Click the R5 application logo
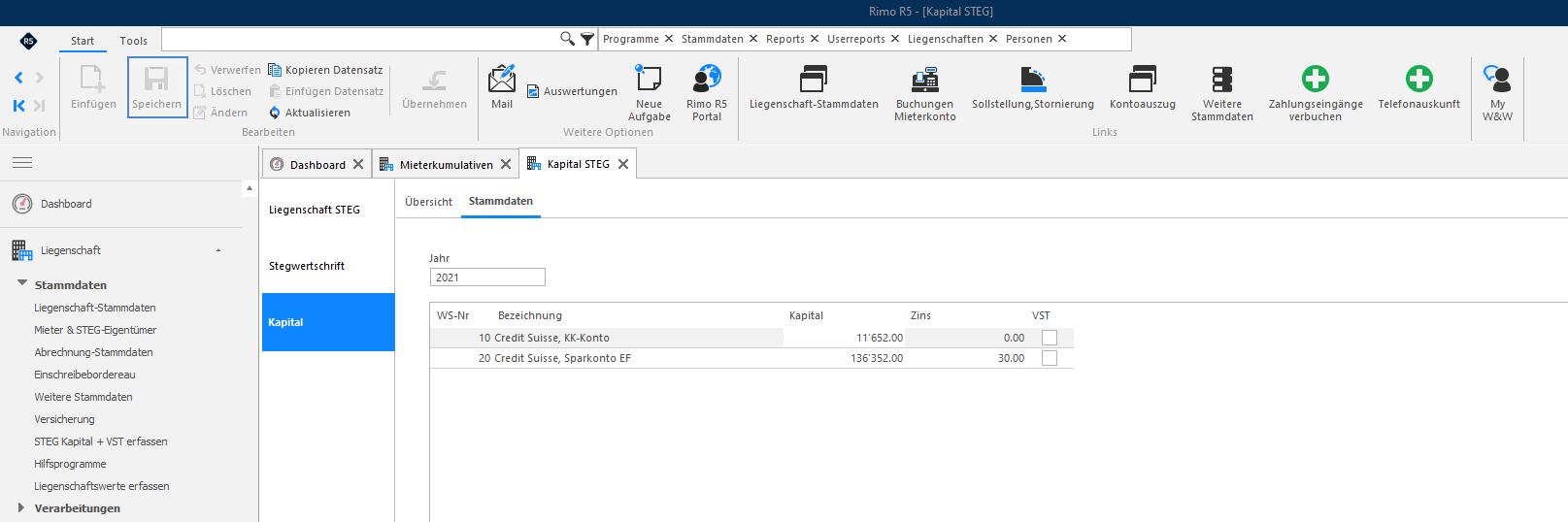 point(28,41)
